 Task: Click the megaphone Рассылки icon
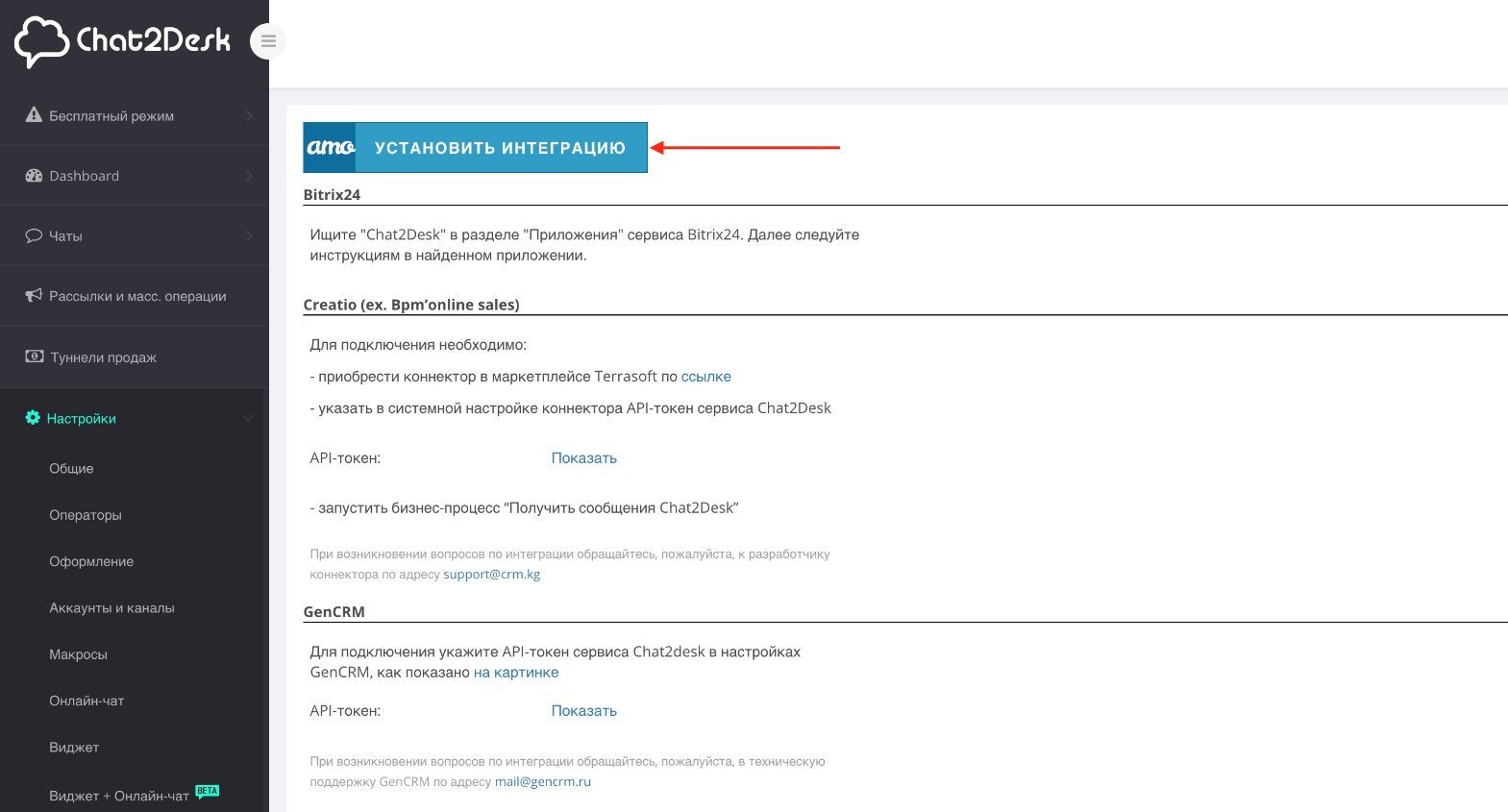point(34,296)
